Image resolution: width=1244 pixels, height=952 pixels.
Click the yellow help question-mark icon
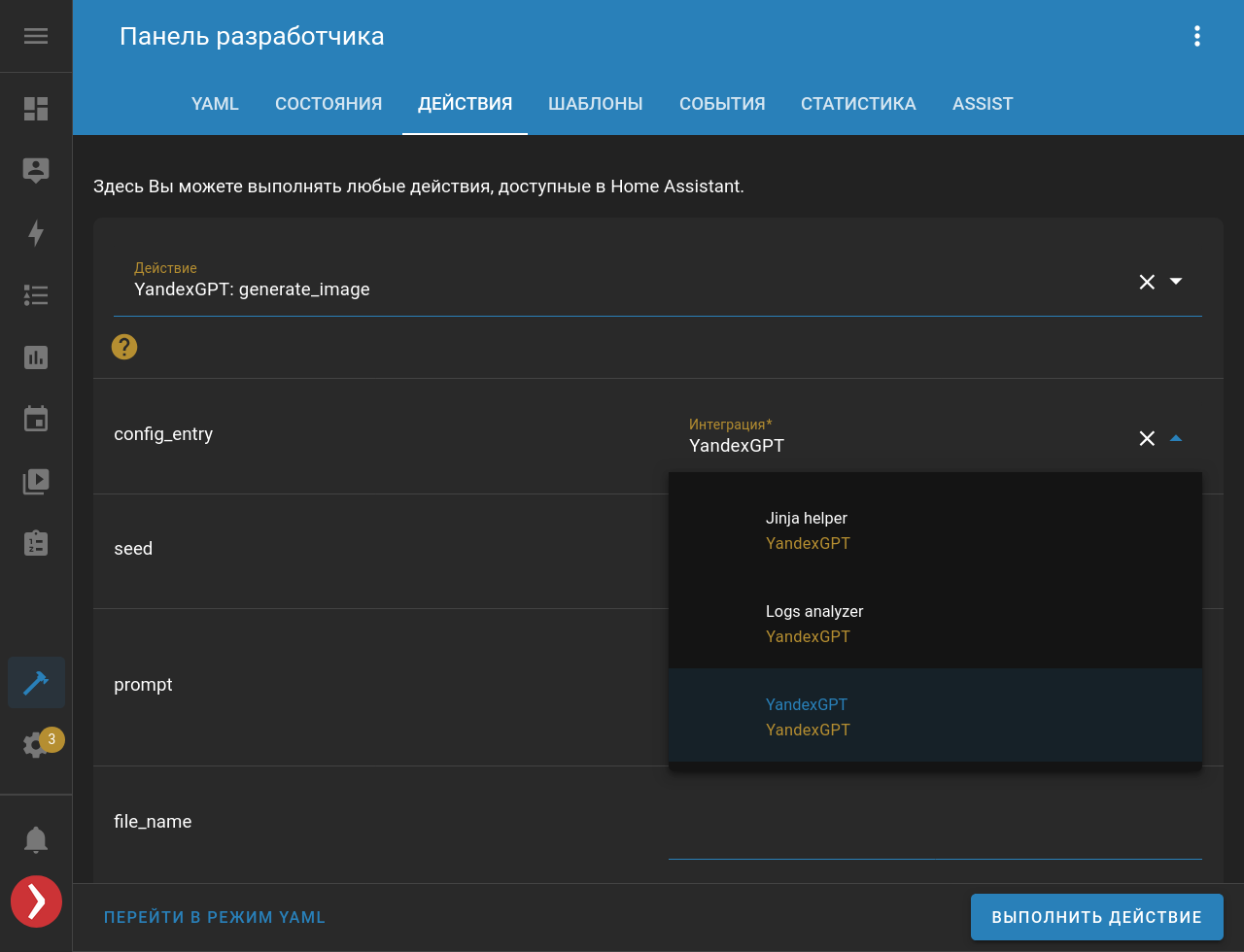(124, 347)
